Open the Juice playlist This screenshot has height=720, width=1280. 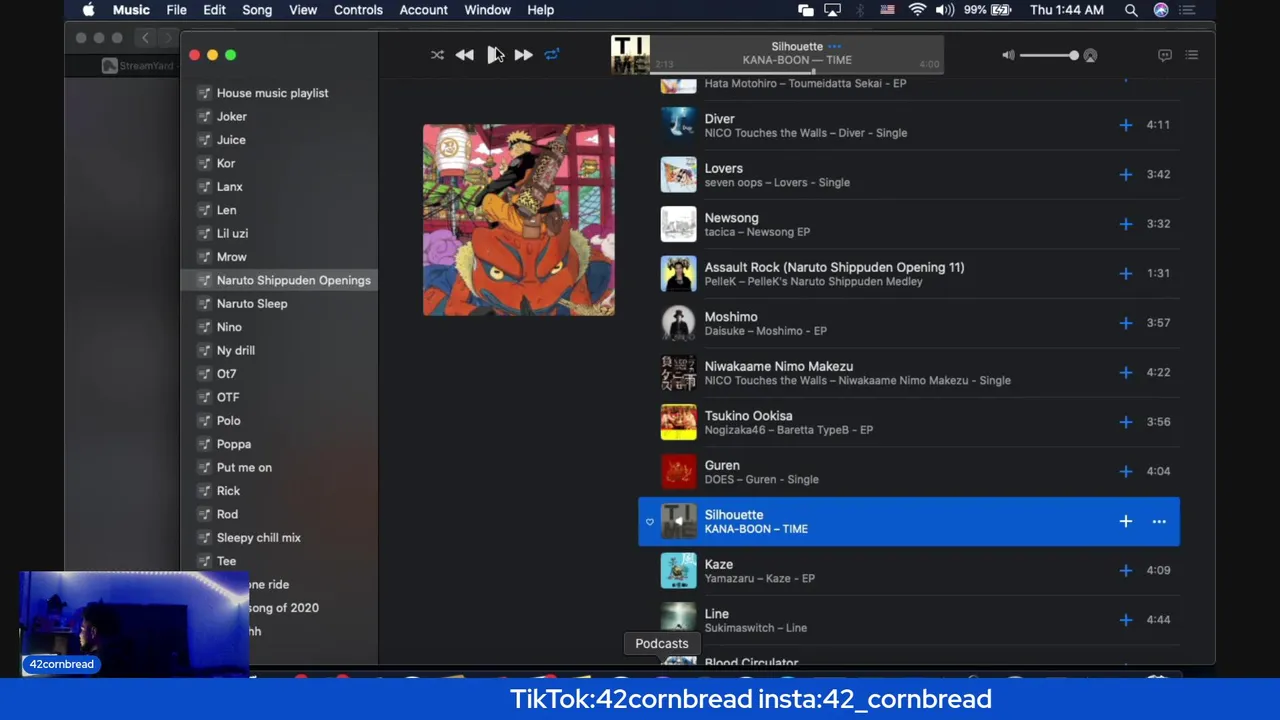280,140
